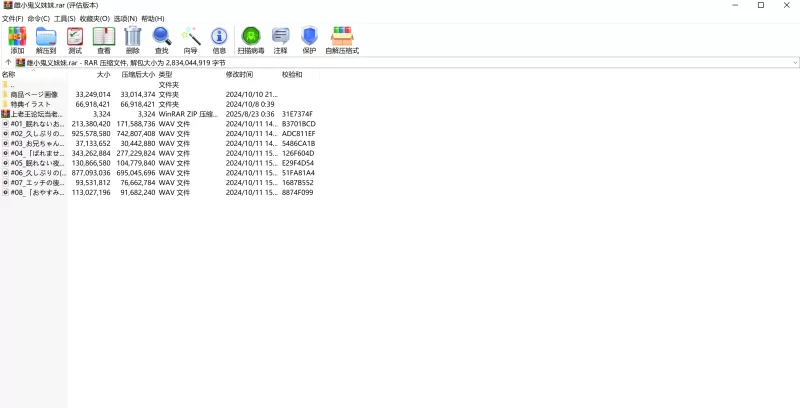Click the 扫描病毒 (Virus Scan) icon
The width and height of the screenshot is (800, 408).
[x=251, y=40]
